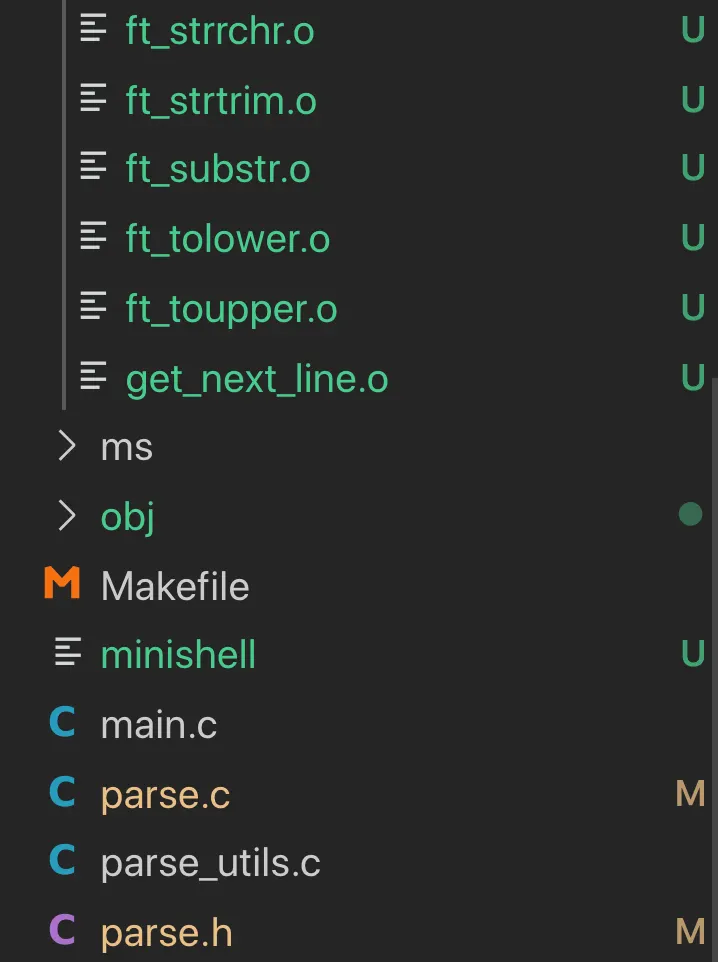Expand the ms folder chevron
The image size is (718, 962).
(67, 446)
